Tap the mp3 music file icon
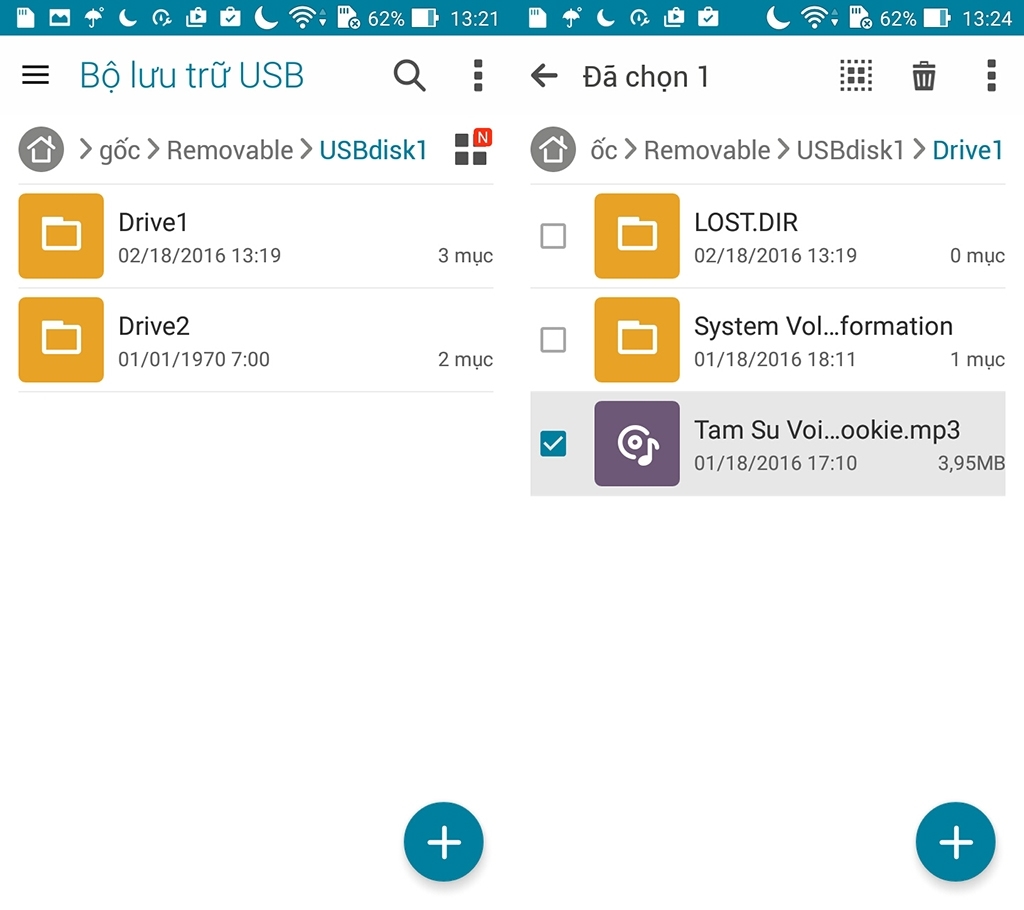This screenshot has height=910, width=1024. tap(637, 444)
